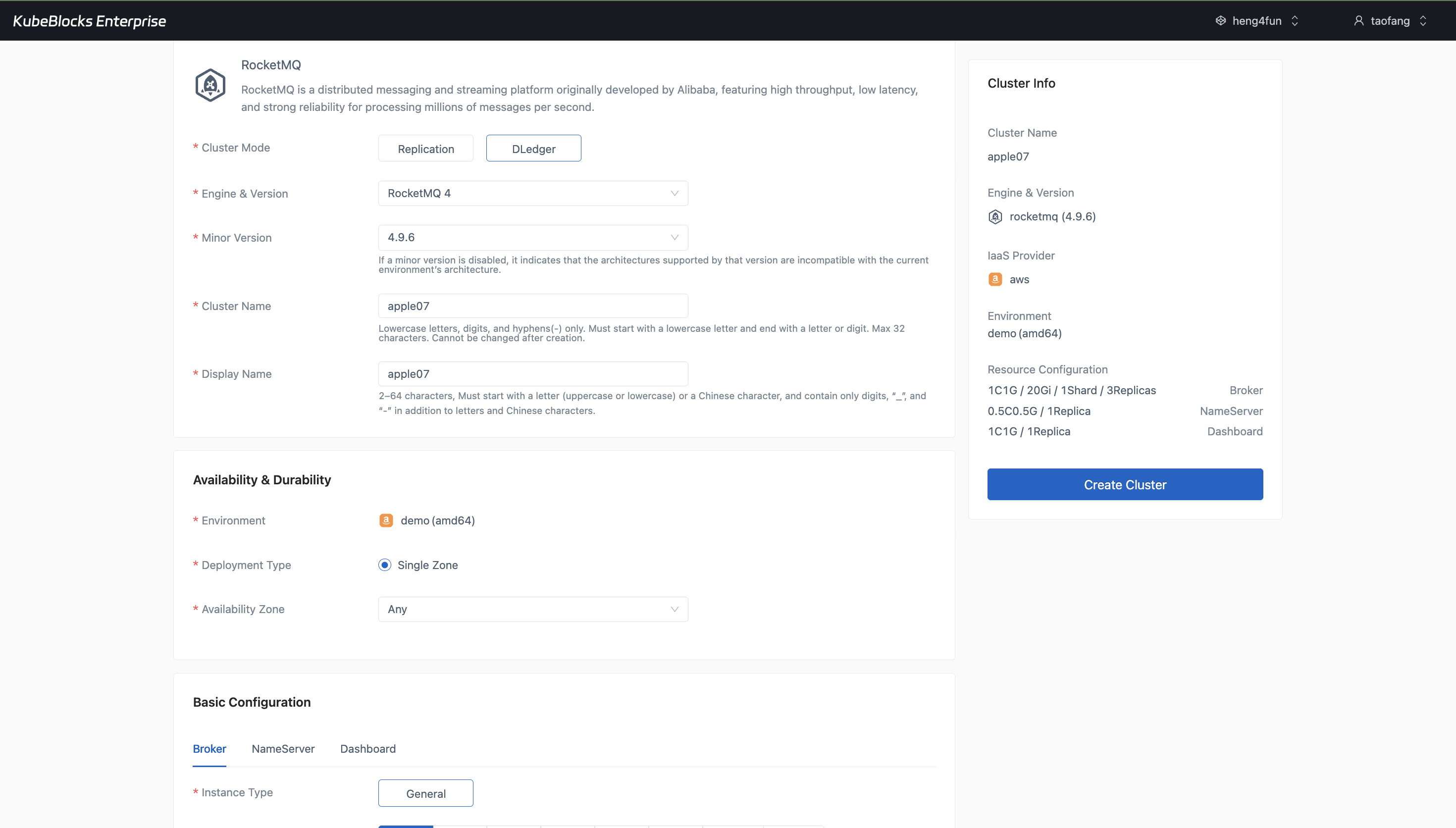
Task: Click the taofang username
Action: 1390,20
